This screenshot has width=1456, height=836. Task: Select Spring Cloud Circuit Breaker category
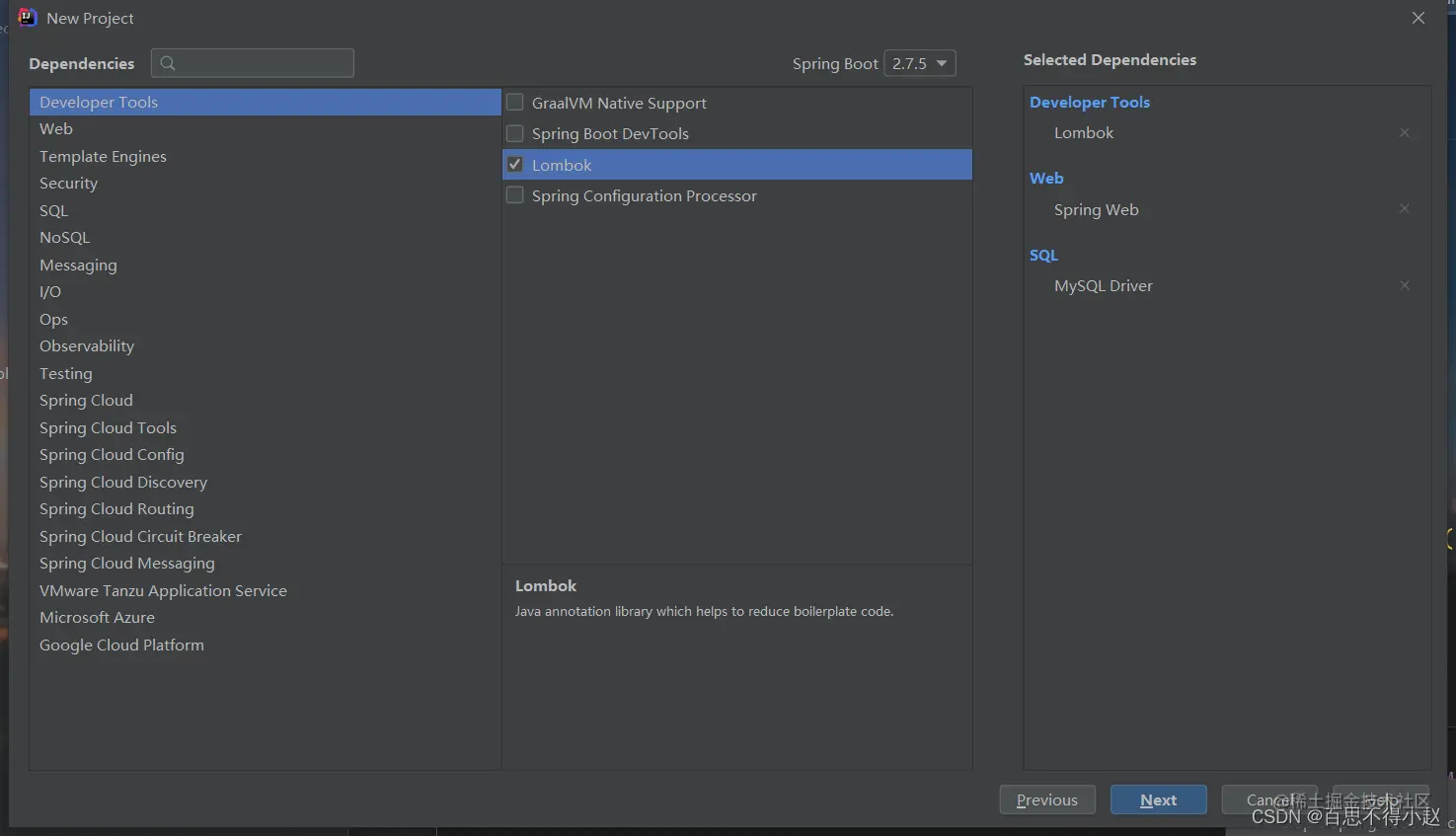[x=266, y=536]
